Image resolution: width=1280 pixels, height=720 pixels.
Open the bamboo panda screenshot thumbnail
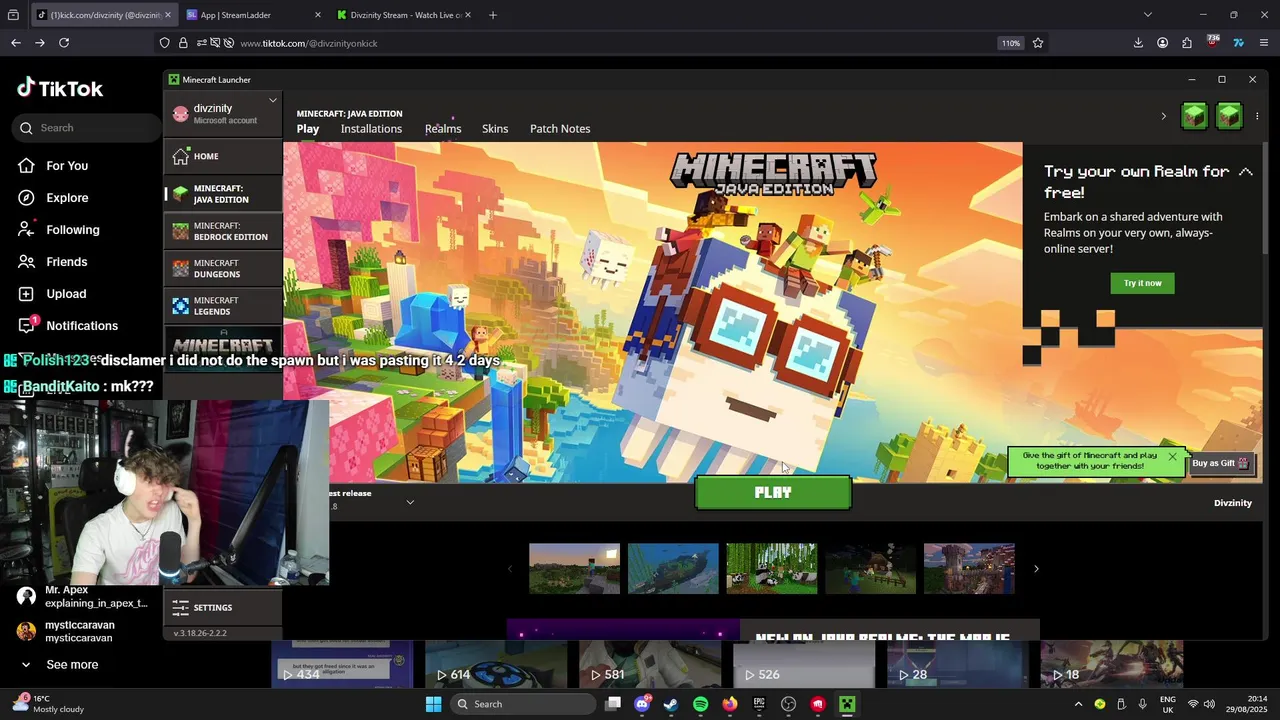point(771,569)
